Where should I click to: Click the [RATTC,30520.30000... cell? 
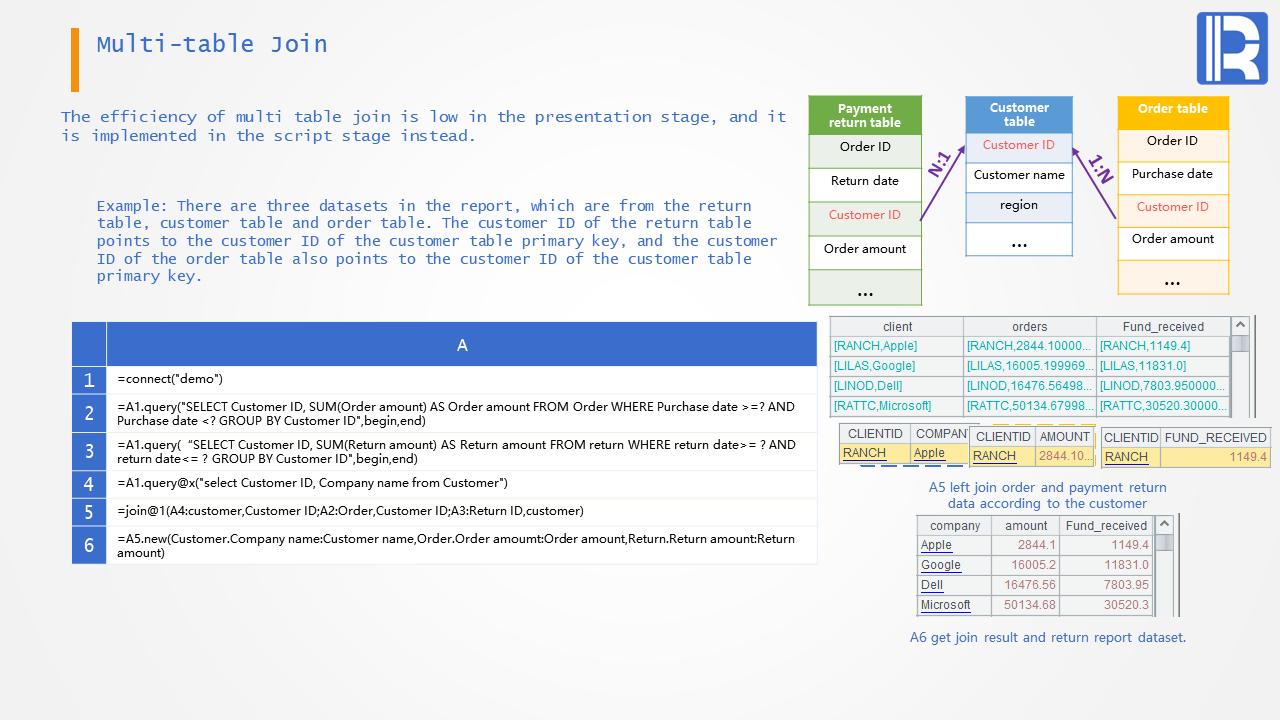1163,406
